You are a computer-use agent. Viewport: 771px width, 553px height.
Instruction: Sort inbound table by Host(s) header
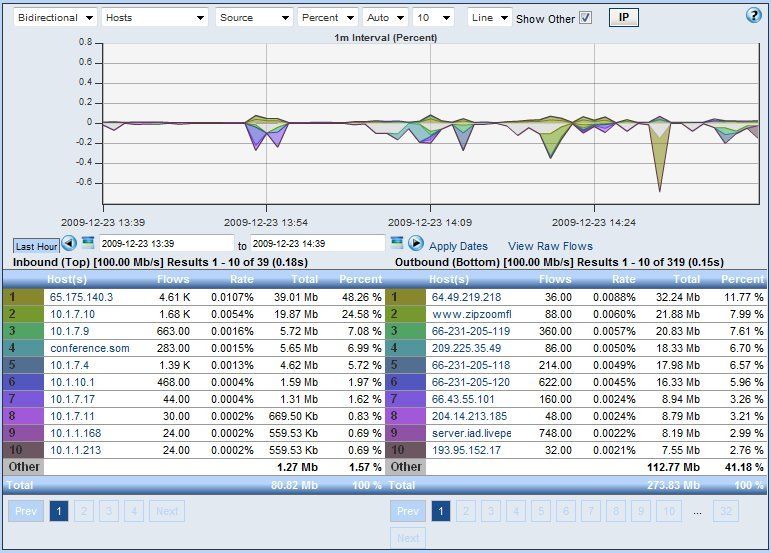pos(67,279)
